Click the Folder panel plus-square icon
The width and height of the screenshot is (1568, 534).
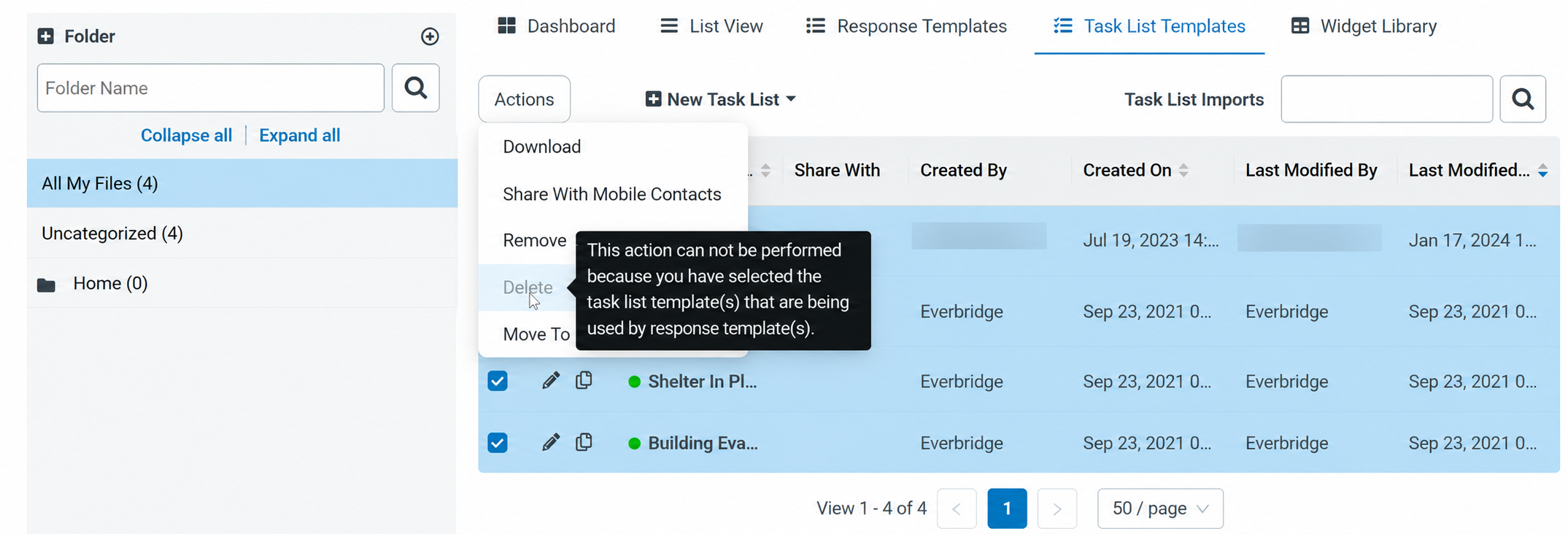[46, 36]
